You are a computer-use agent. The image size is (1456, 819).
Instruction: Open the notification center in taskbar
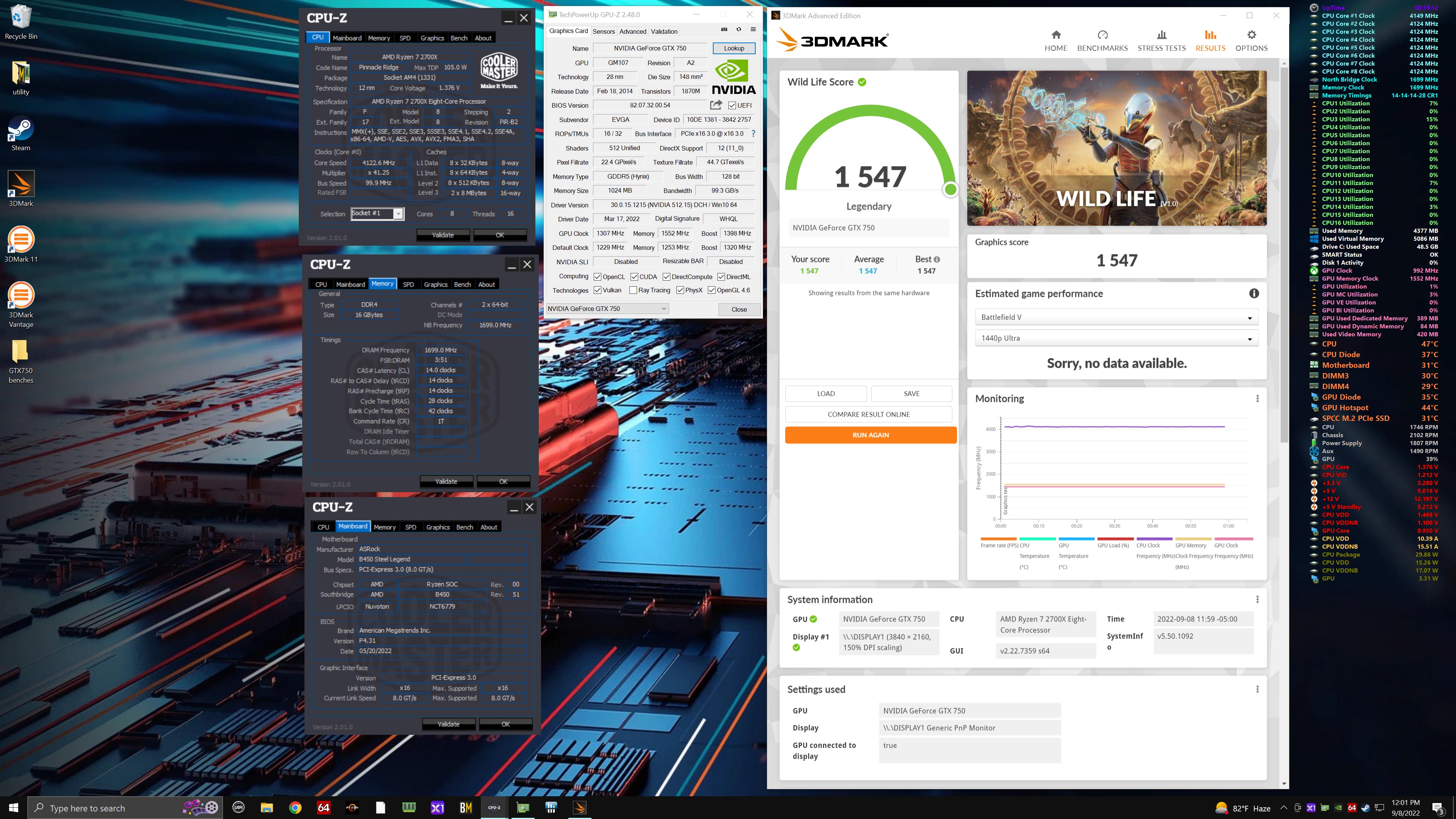1438,808
